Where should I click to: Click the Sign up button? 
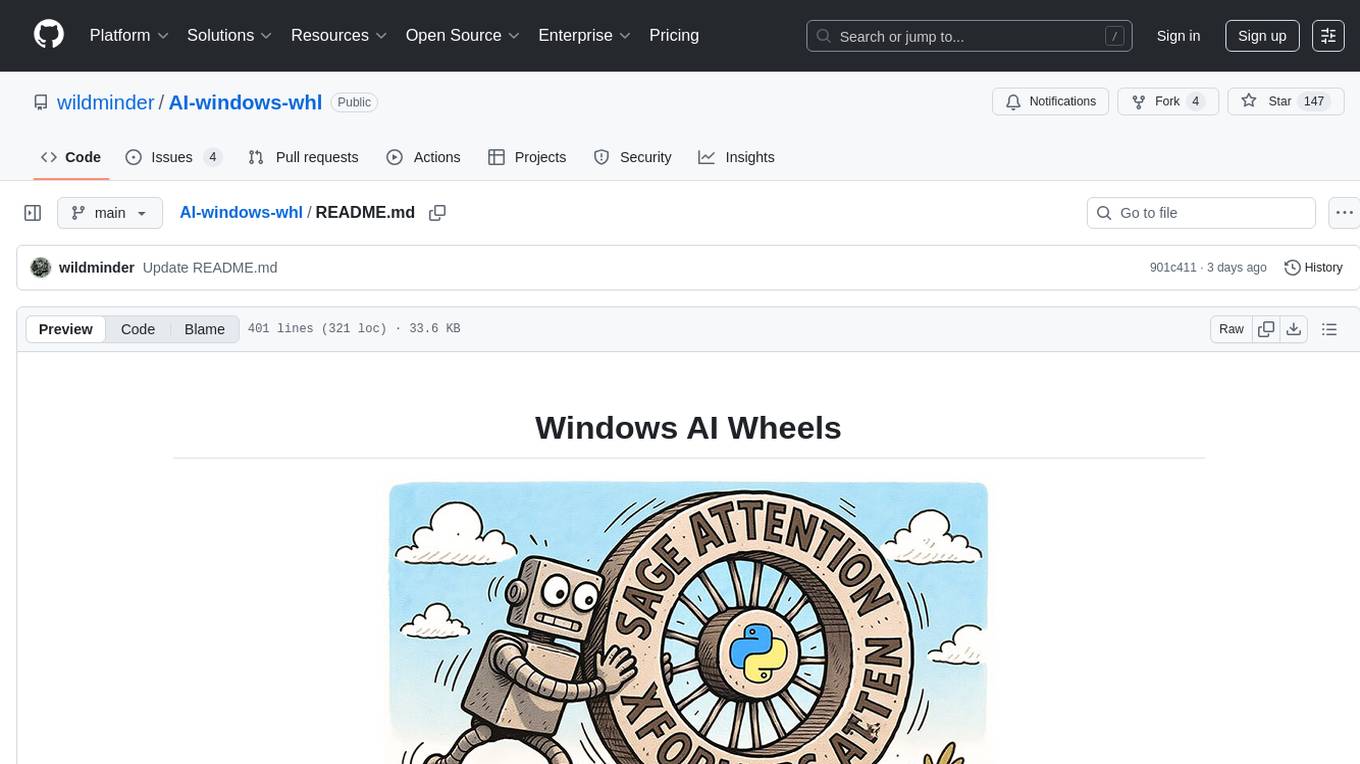point(1262,36)
